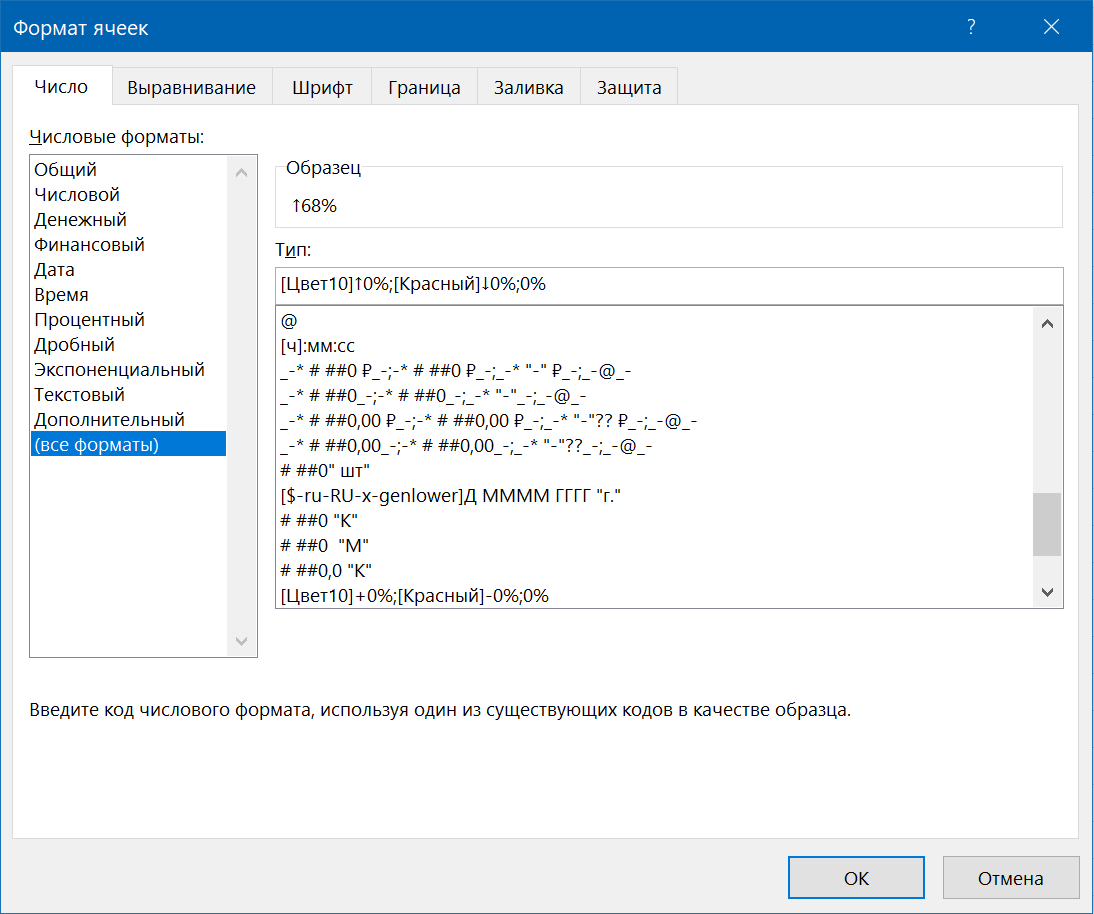Viewport: 1094px width, 914px height.
Task: Choose the Денежный format category
Action: point(128,220)
